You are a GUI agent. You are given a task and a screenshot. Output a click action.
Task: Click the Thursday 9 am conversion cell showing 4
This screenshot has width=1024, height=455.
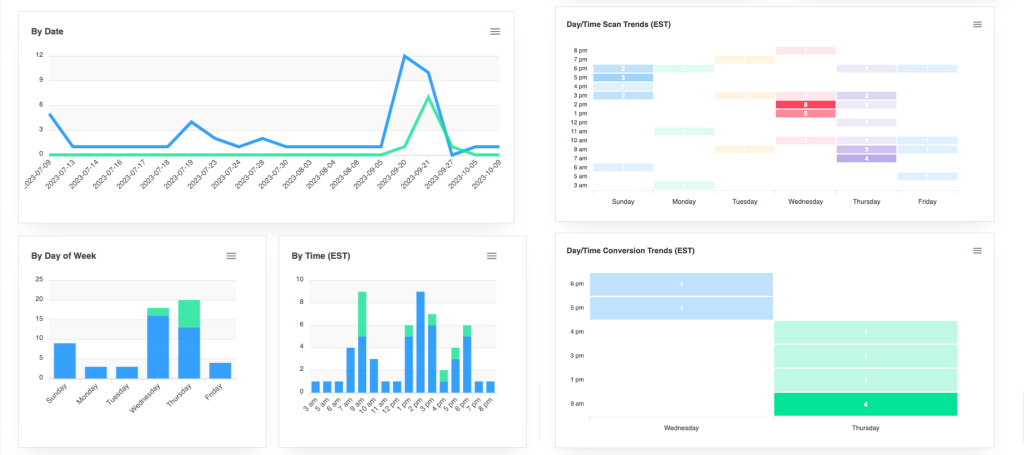point(865,404)
